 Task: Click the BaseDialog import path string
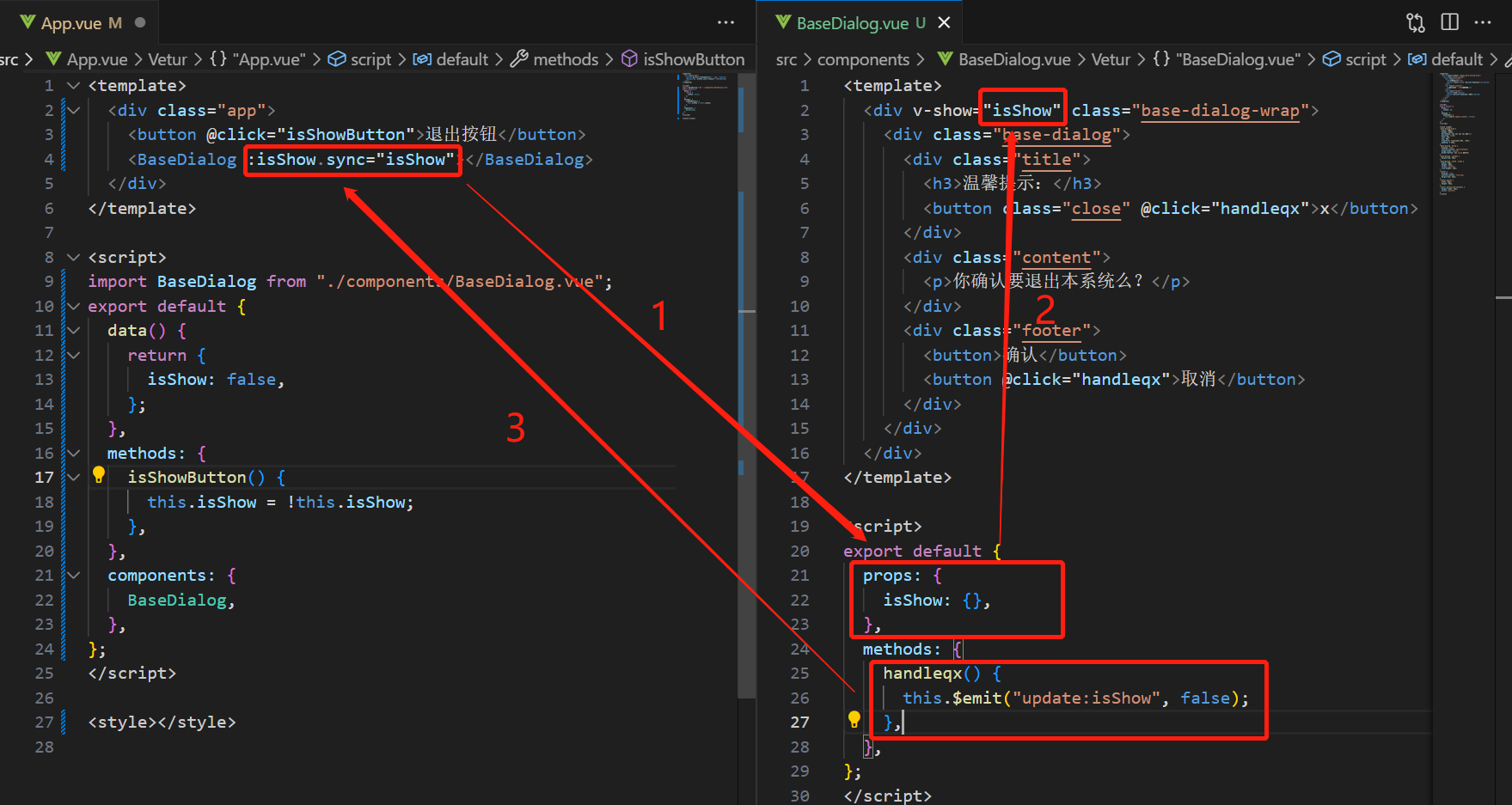(x=460, y=281)
